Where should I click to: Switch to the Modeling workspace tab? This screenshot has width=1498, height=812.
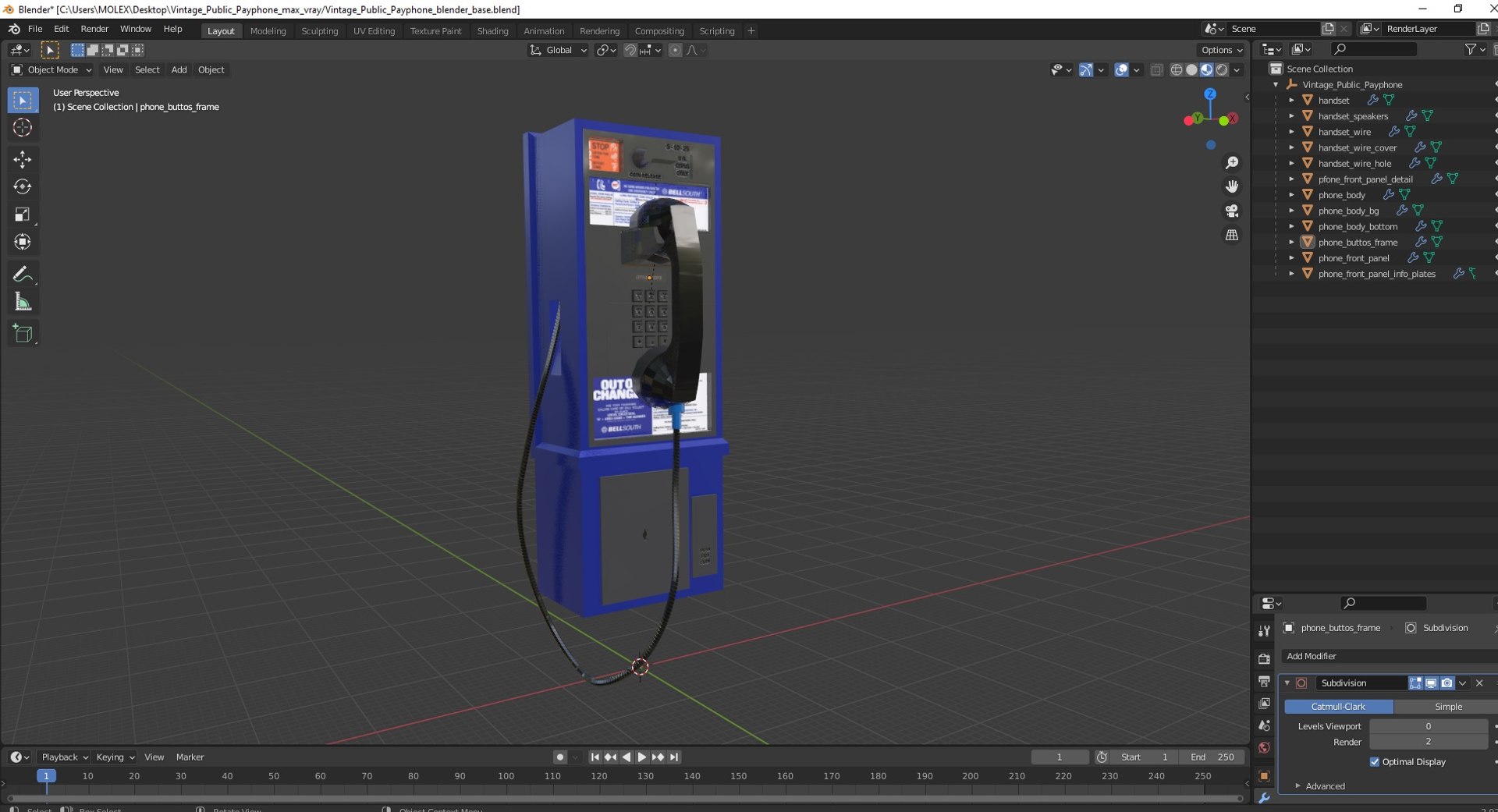pyautogui.click(x=268, y=31)
